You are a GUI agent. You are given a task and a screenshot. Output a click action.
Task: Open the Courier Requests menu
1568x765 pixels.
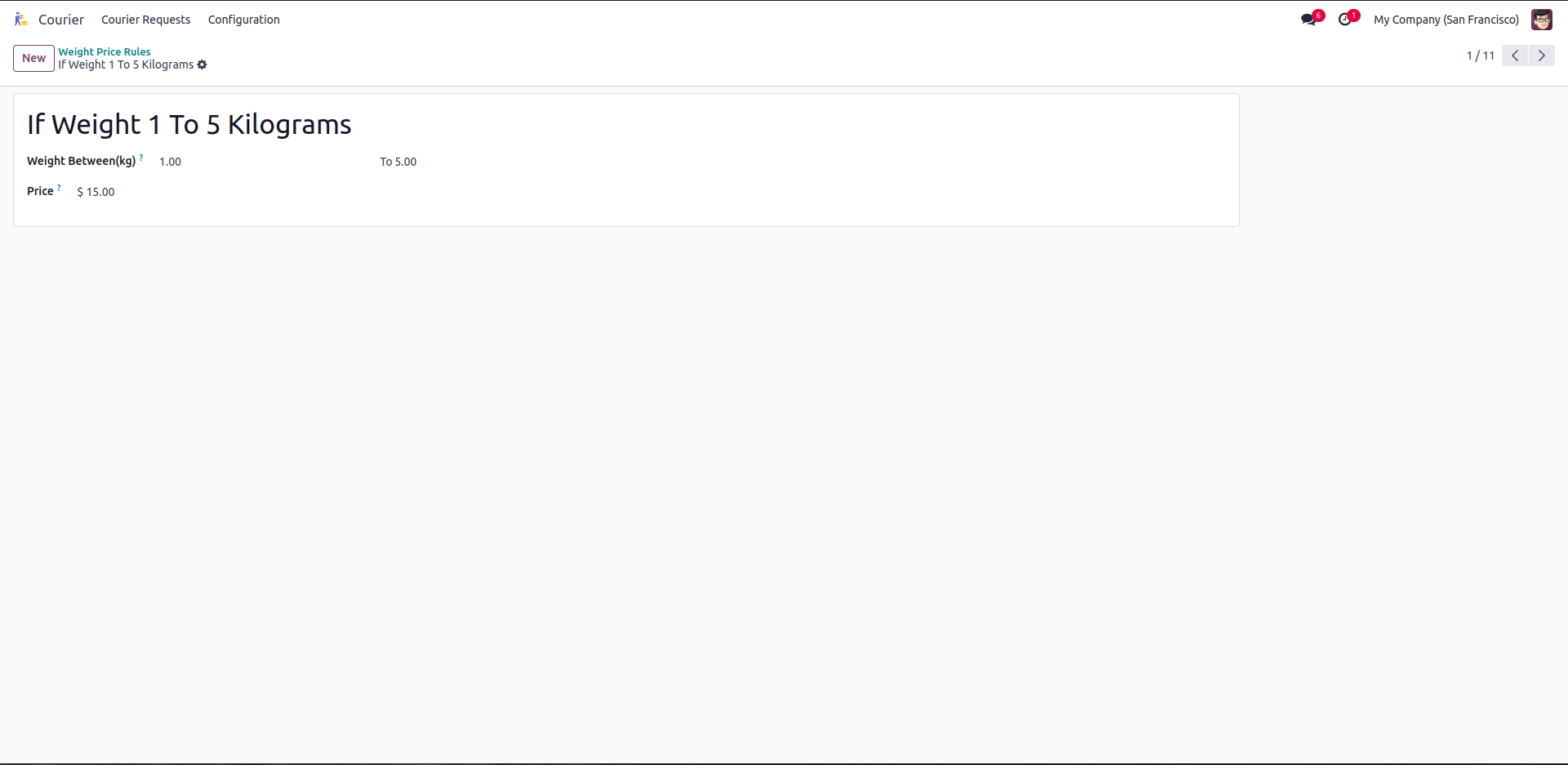point(145,20)
